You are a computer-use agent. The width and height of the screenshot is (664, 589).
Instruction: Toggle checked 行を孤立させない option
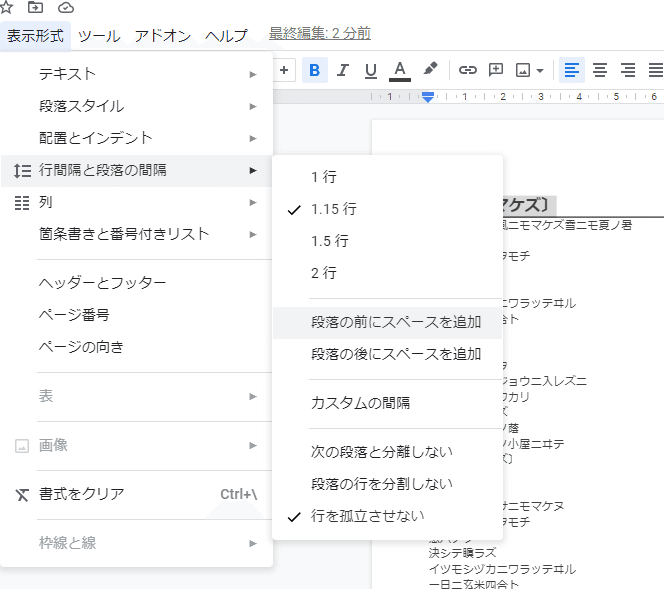pyautogui.click(x=387, y=517)
